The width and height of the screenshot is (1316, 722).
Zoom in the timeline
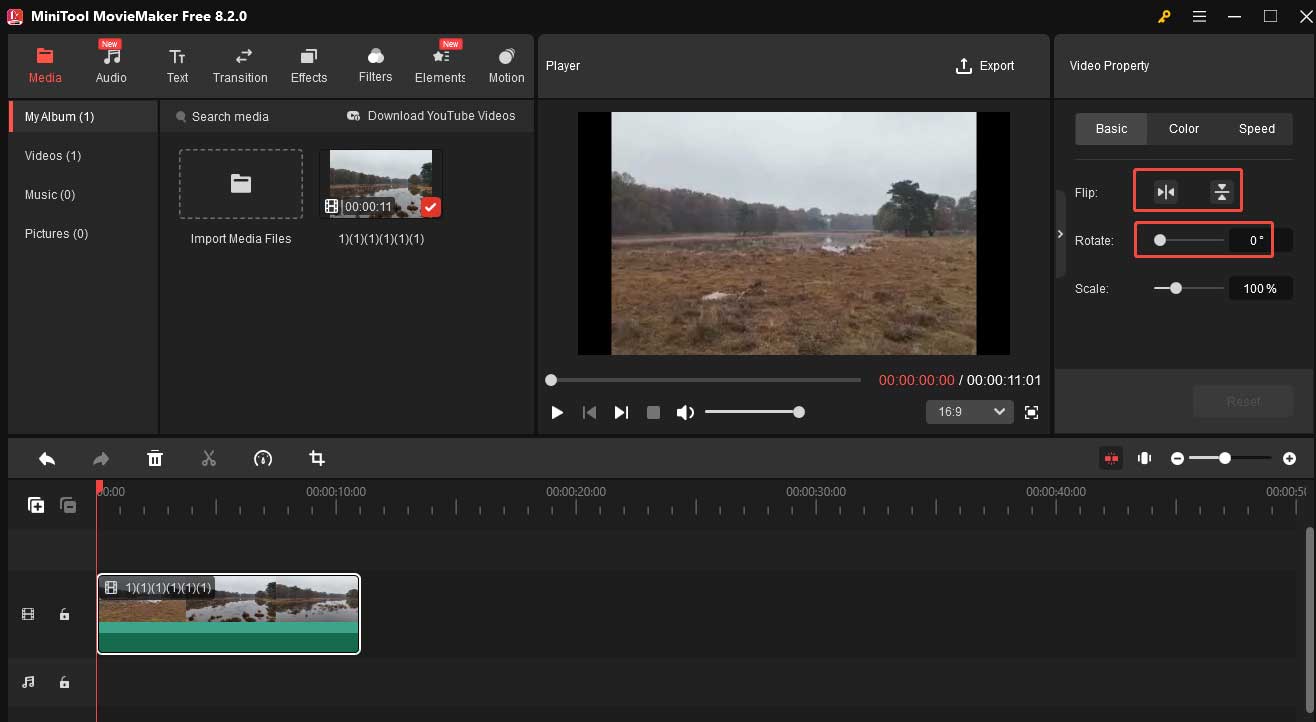pos(1289,458)
